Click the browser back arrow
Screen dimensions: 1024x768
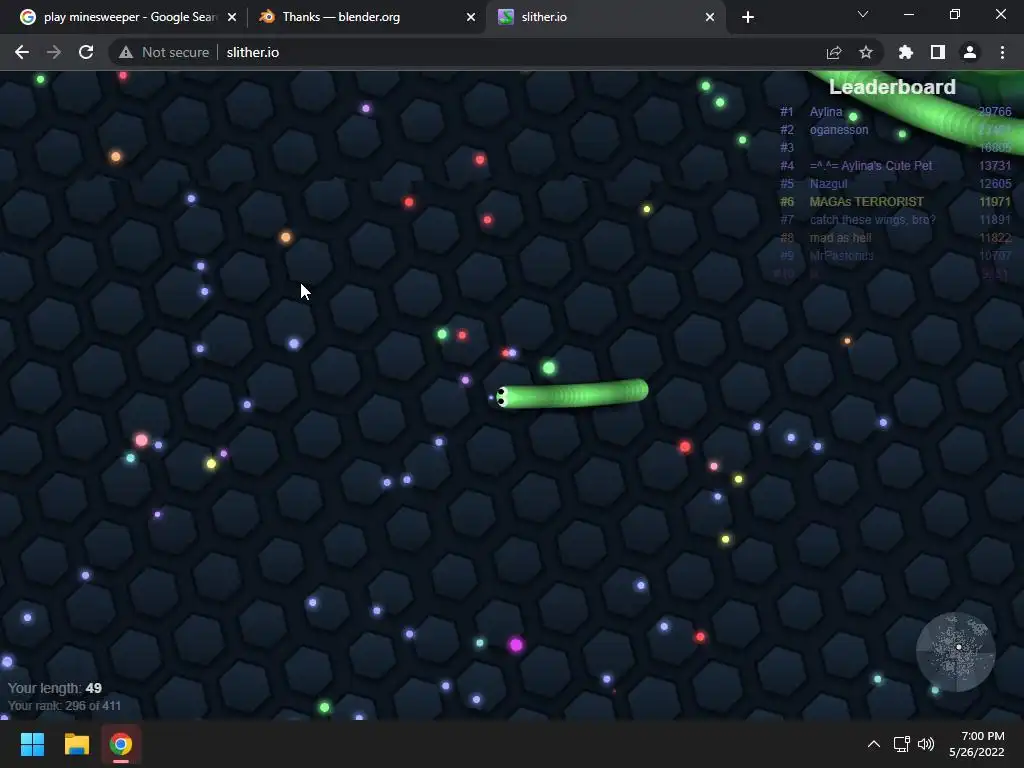click(x=22, y=52)
